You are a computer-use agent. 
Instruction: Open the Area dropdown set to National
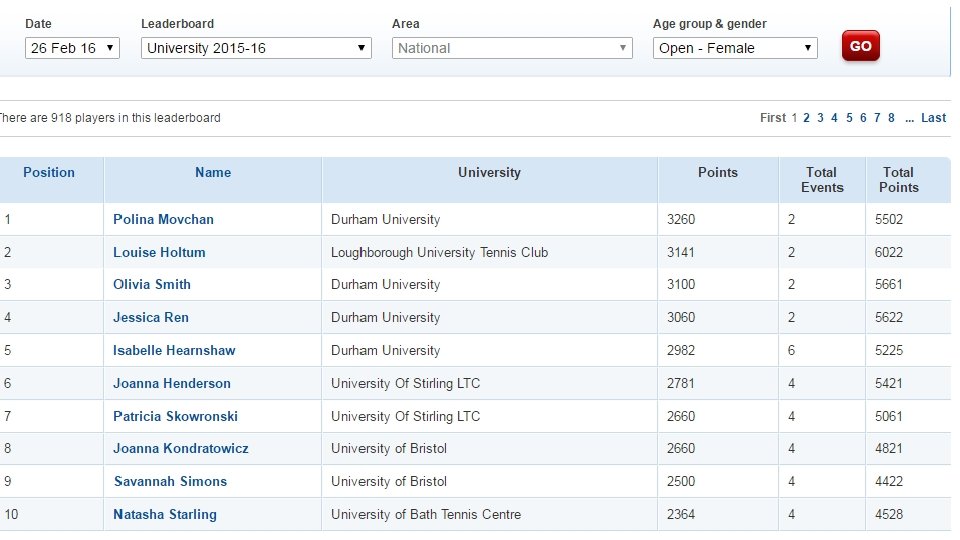tap(512, 48)
